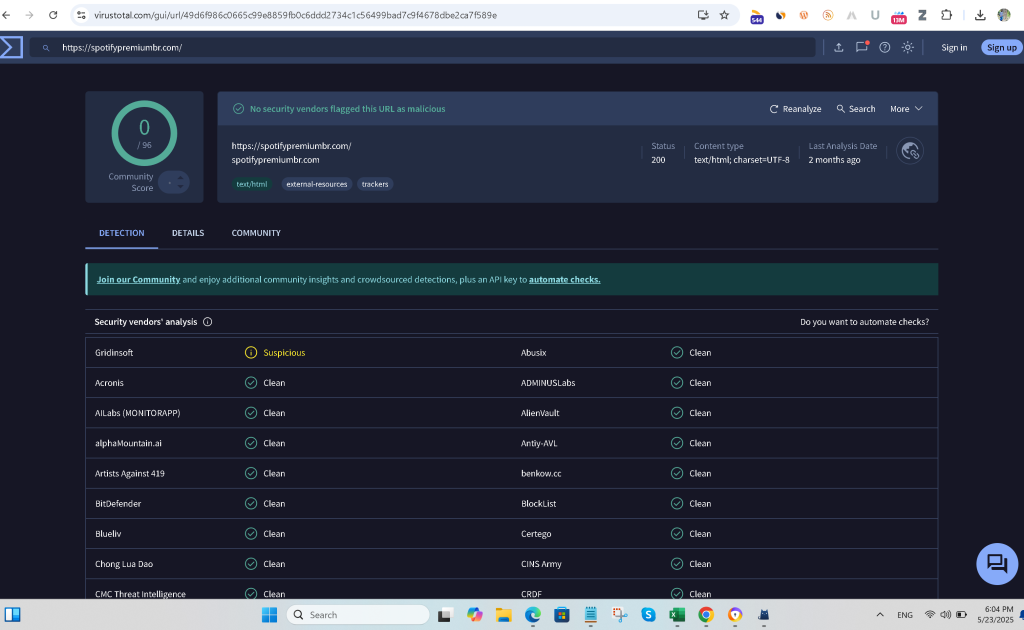Click the alphaMountain.ai vendor name
Viewport: 1024px width, 630px height.
pos(128,443)
